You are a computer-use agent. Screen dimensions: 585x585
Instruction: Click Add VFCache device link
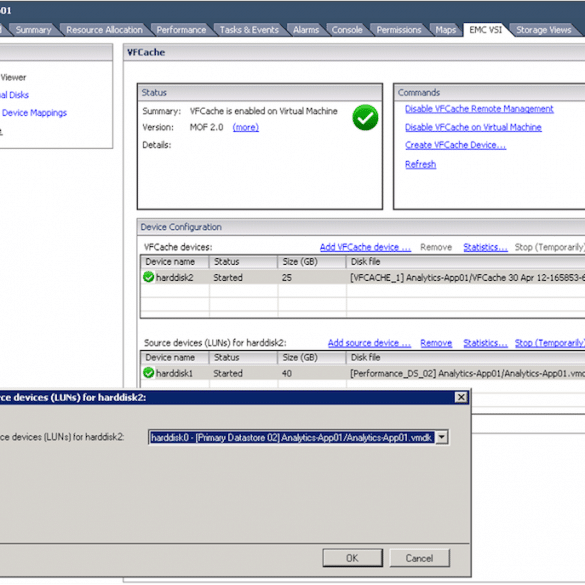[x=365, y=247]
